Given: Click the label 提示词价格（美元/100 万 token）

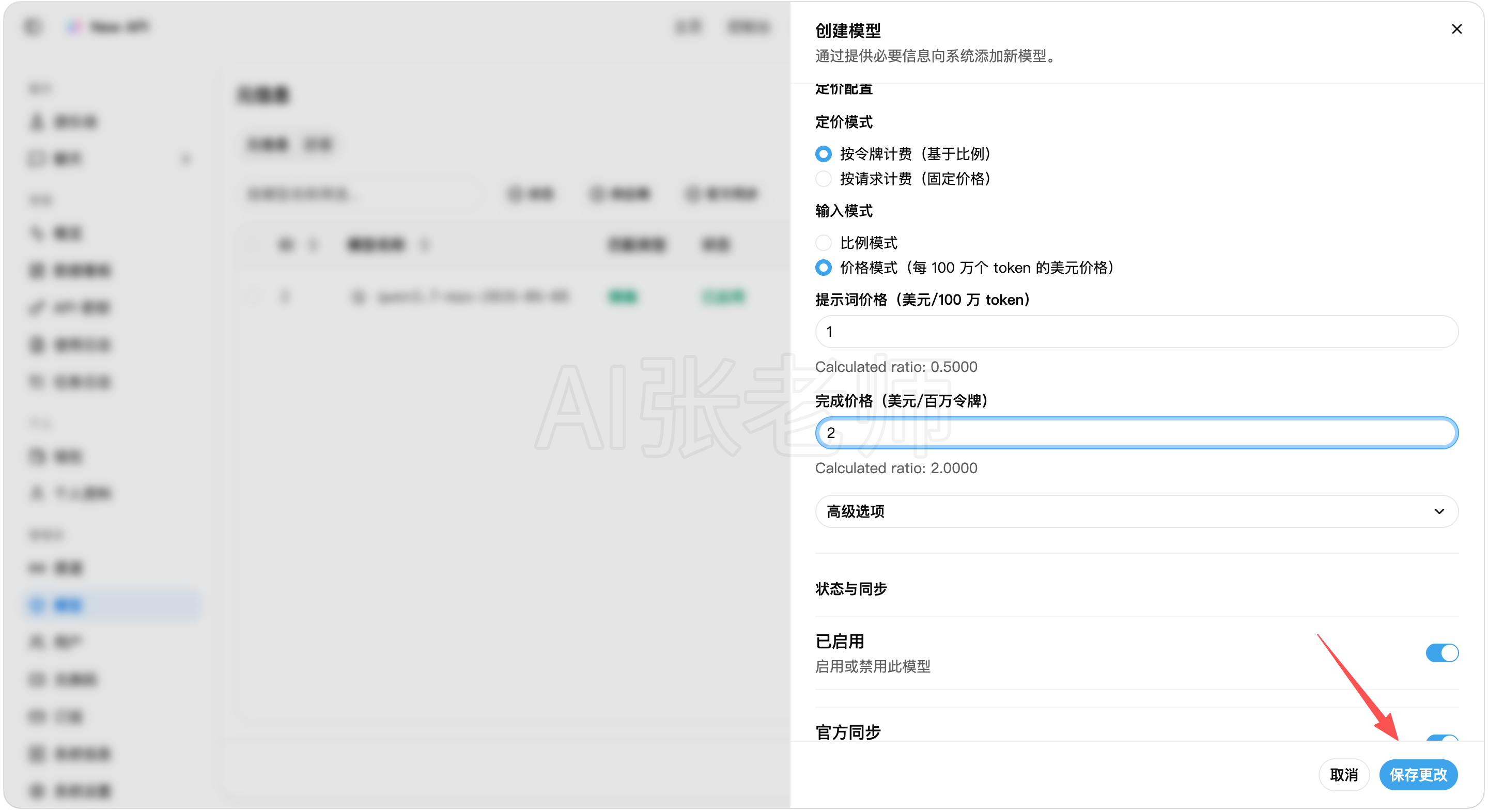Looking at the screenshot, I should (922, 300).
